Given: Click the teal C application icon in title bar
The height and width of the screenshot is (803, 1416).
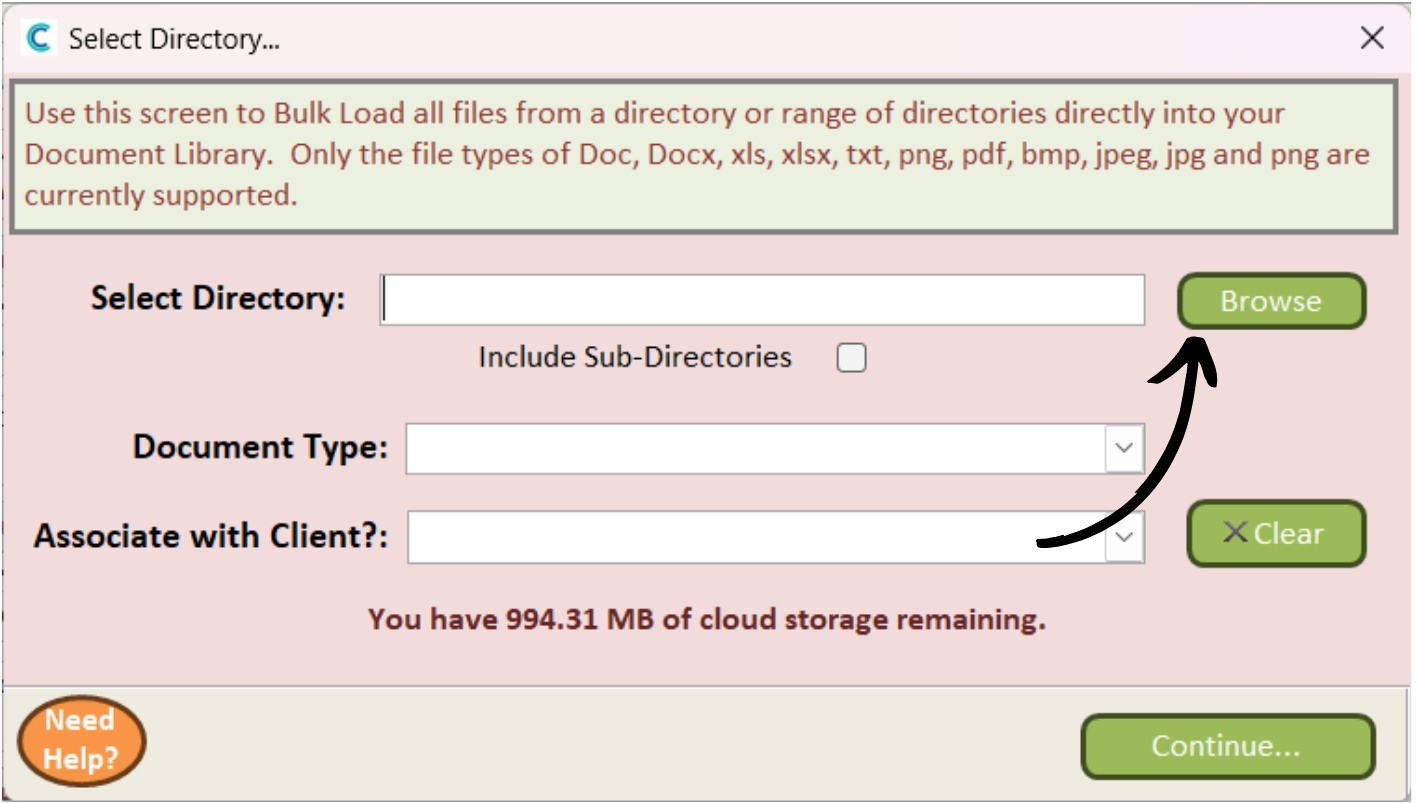Looking at the screenshot, I should (x=39, y=39).
